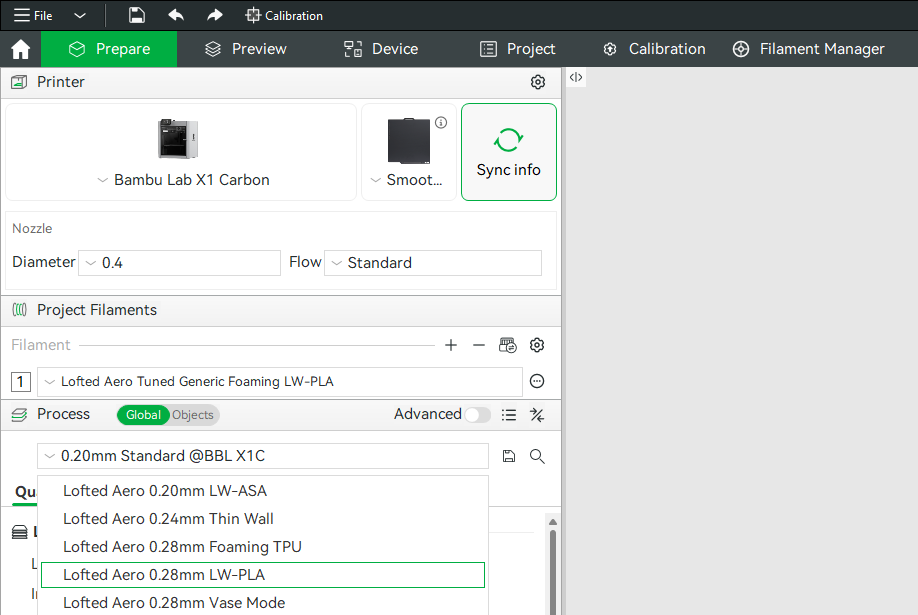
Task: Click the Printer section icon
Action: [x=19, y=82]
